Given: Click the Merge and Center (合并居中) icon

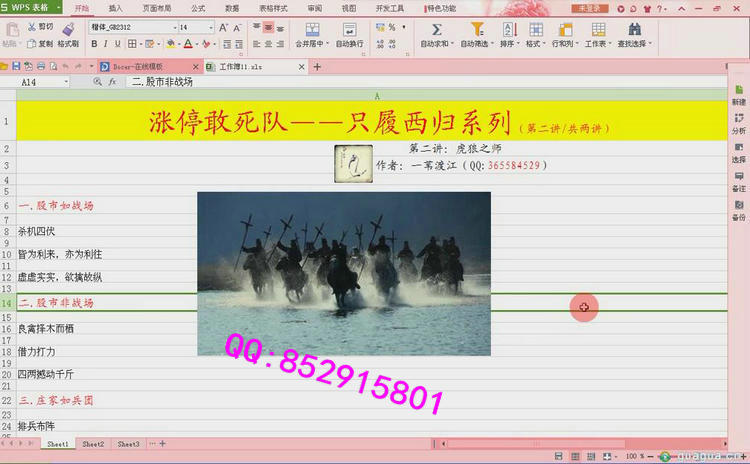Looking at the screenshot, I should click(x=311, y=30).
